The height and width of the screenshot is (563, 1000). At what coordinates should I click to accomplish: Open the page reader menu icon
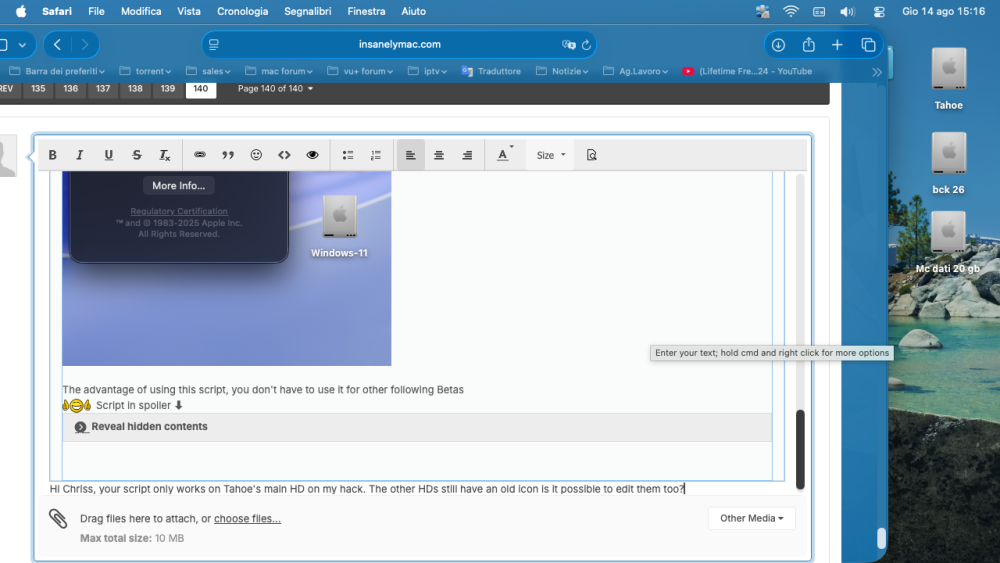coord(214,45)
